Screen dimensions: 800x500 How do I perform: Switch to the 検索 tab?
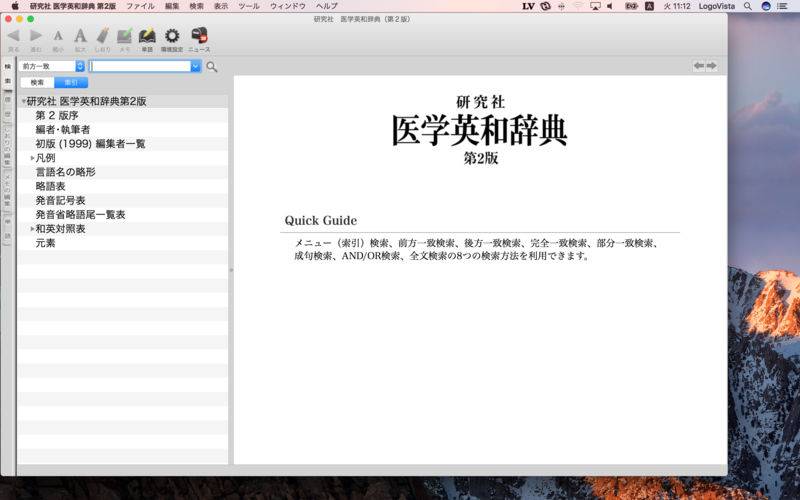pos(37,83)
